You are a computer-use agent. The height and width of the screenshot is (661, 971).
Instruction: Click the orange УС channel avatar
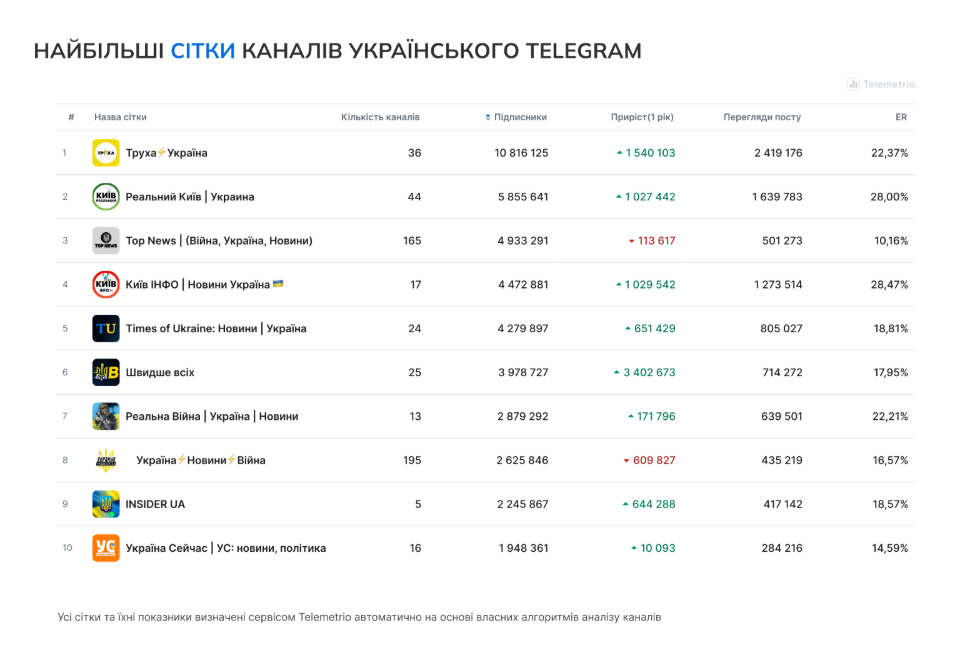pos(106,548)
